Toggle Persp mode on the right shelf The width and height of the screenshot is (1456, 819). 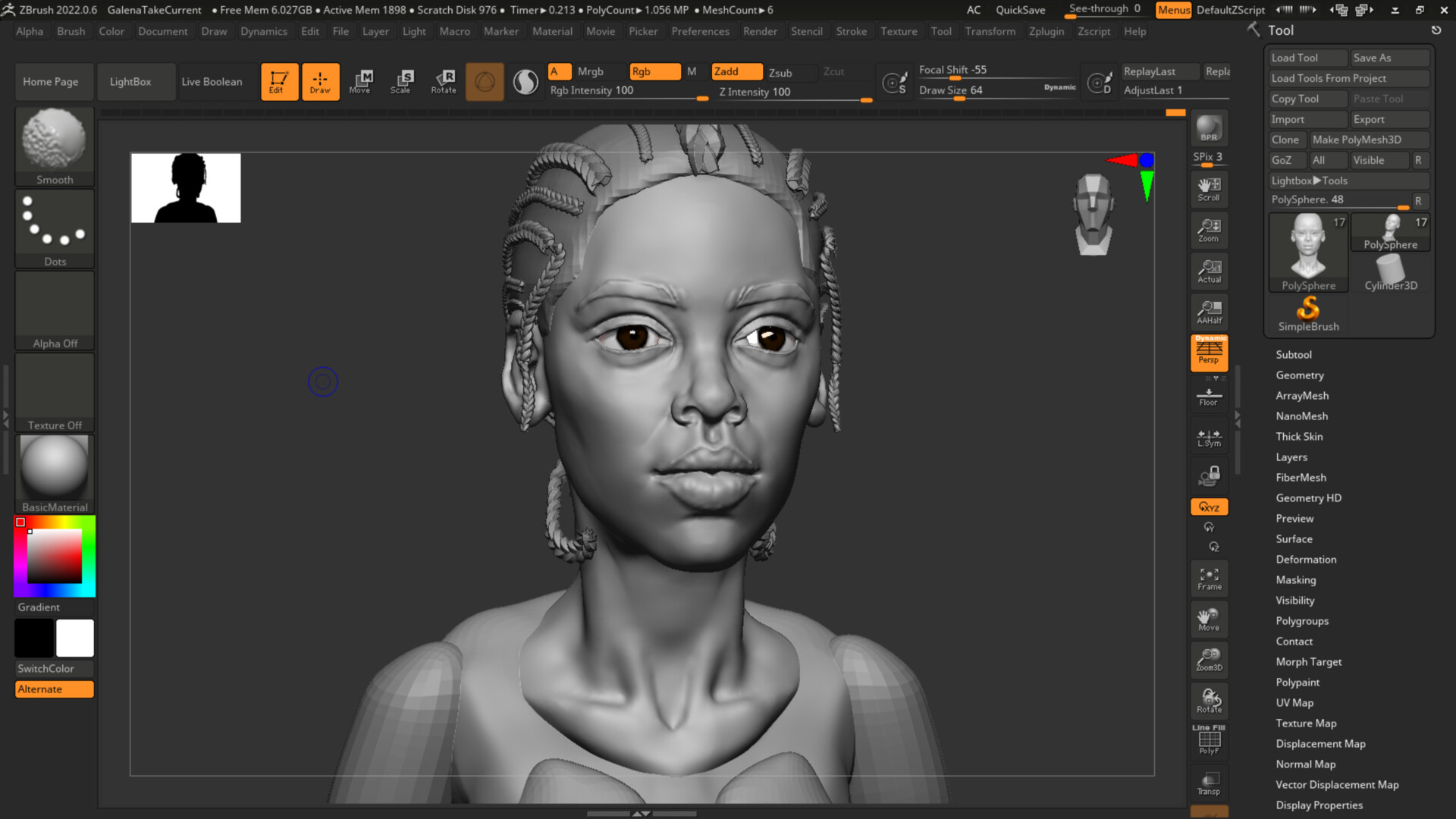(x=1209, y=352)
